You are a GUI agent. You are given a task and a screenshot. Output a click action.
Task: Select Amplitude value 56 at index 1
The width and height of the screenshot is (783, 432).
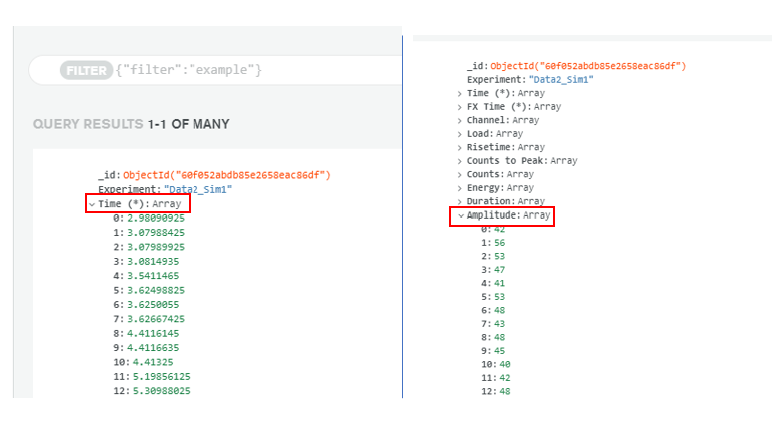(x=500, y=242)
